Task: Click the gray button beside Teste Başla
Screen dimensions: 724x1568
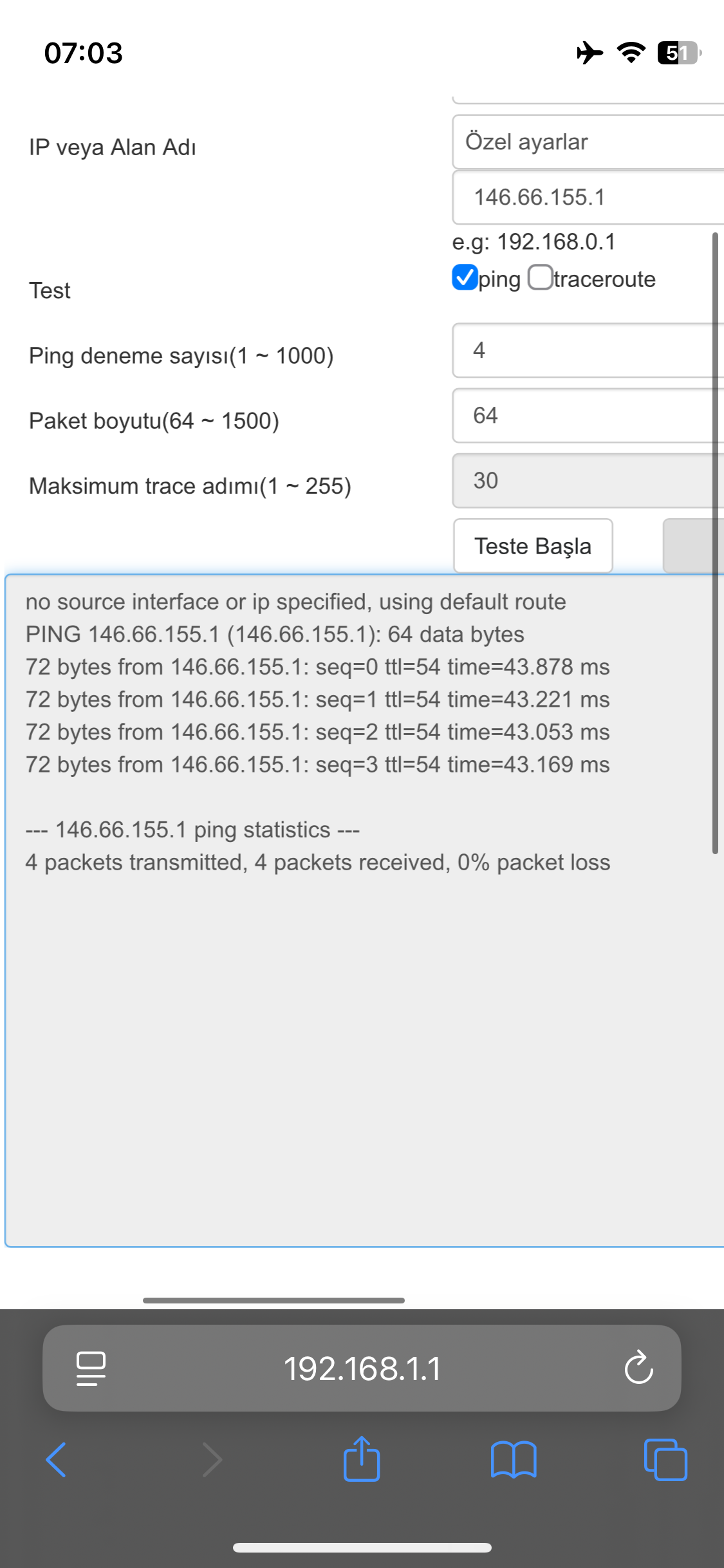Action: click(x=692, y=546)
